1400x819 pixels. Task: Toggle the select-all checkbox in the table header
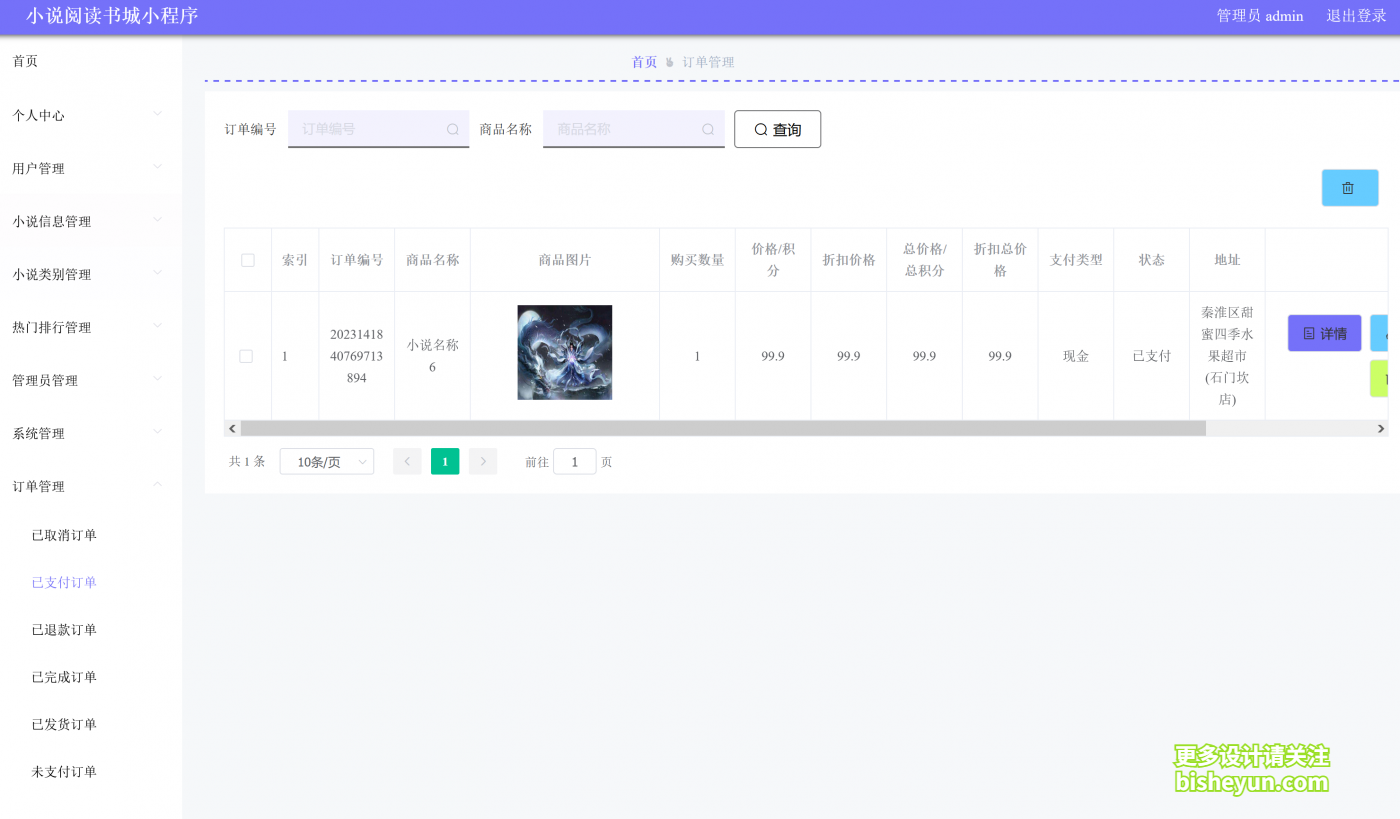[x=247, y=259]
